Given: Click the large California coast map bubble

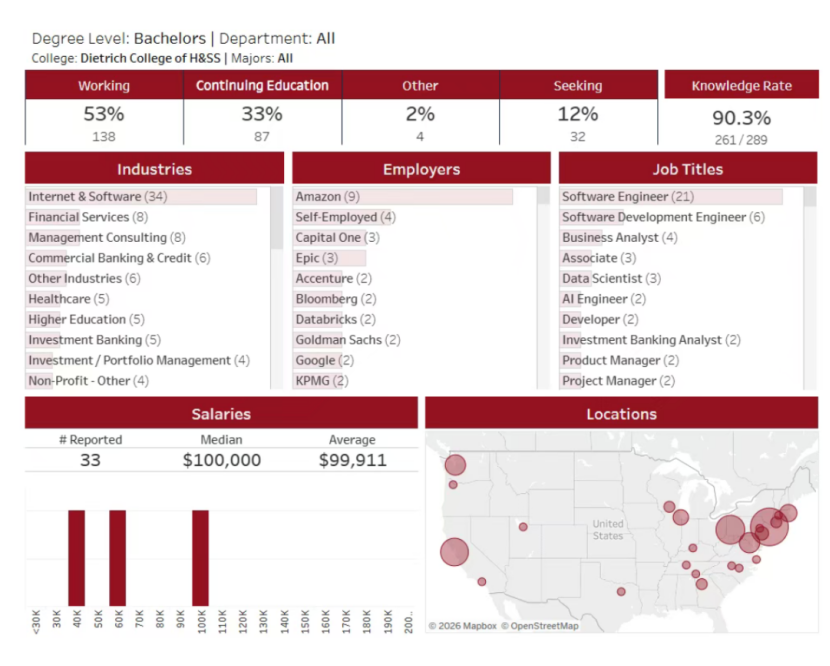Looking at the screenshot, I should [454, 552].
